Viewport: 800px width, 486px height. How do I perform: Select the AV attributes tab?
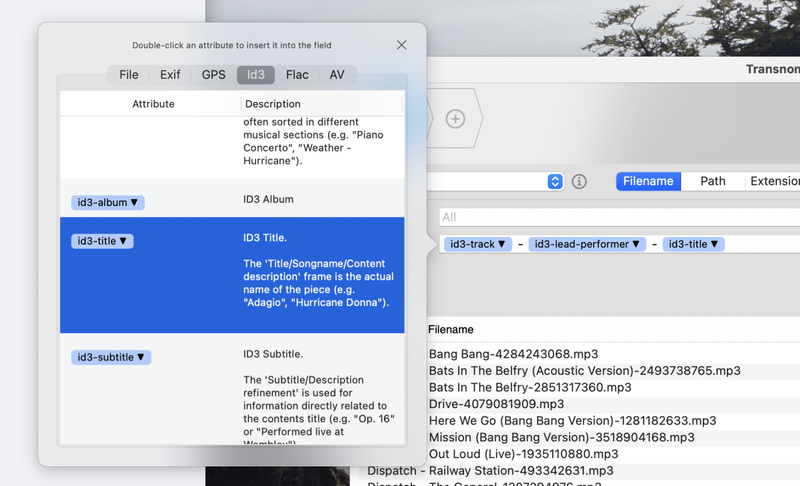[x=337, y=74]
